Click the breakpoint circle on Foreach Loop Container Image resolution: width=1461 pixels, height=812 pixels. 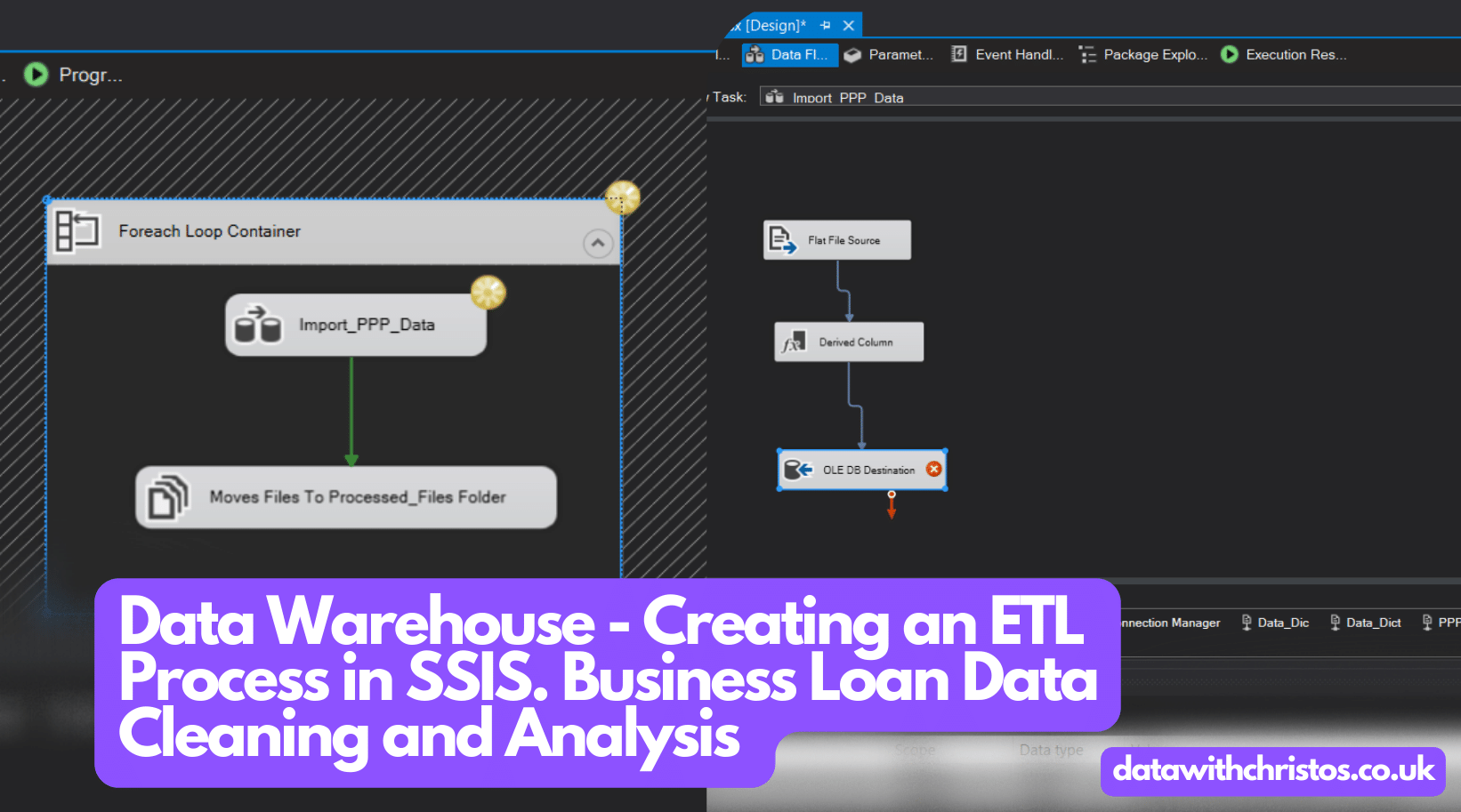click(622, 198)
